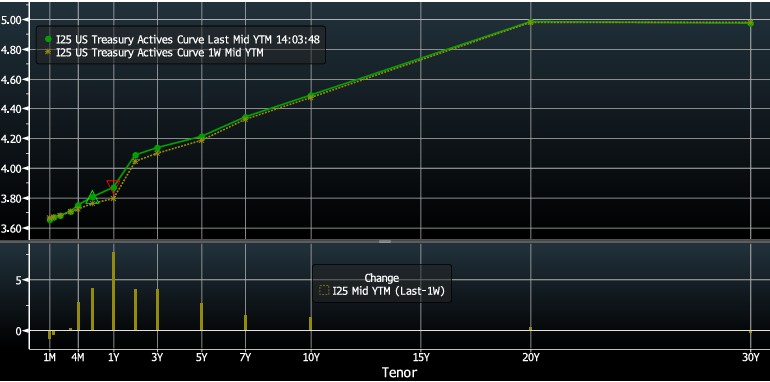The image size is (770, 382).
Task: Click the 30Y data point on the yield curve
Action: click(750, 23)
